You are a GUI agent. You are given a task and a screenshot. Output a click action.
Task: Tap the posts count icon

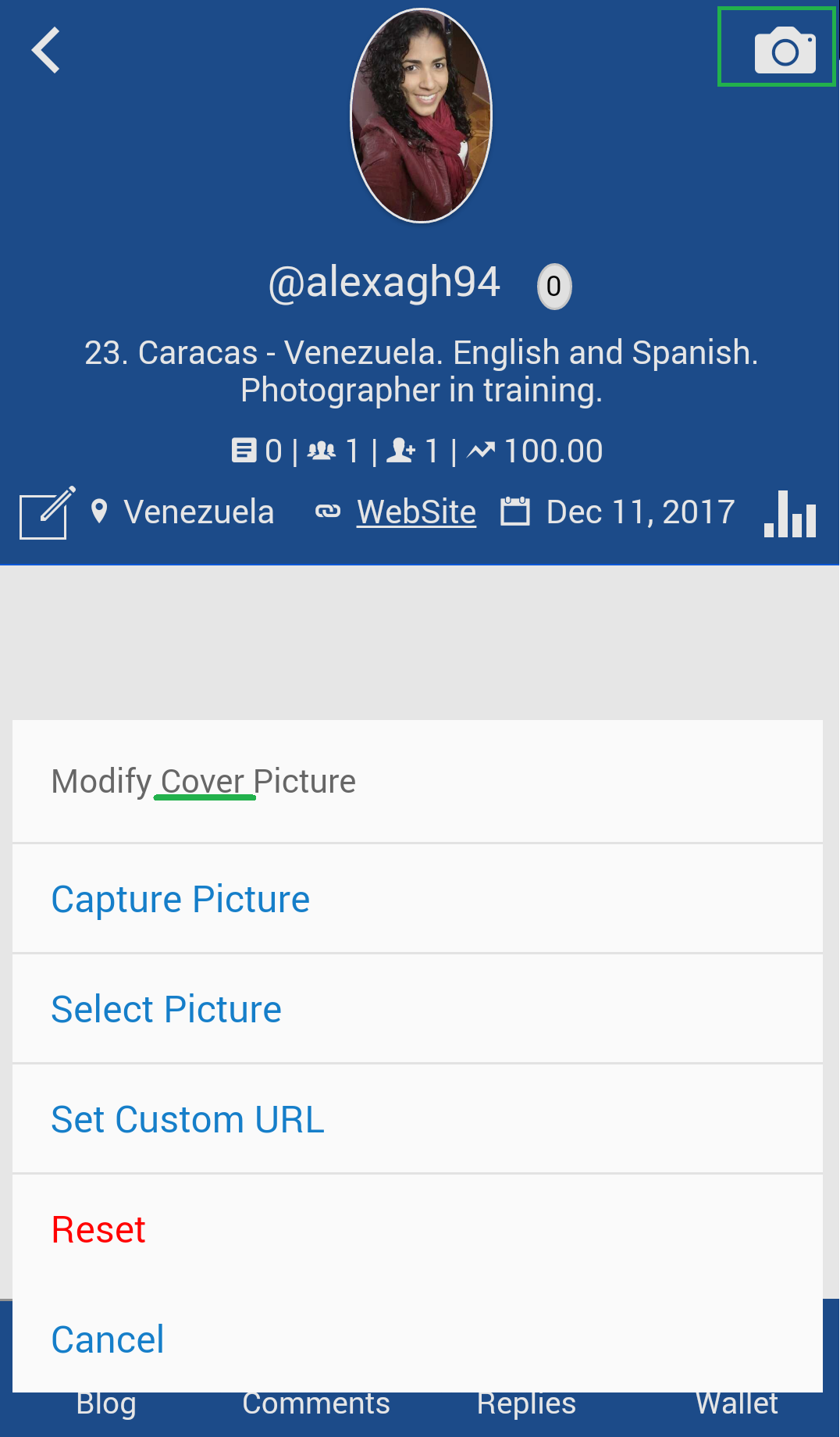[244, 451]
